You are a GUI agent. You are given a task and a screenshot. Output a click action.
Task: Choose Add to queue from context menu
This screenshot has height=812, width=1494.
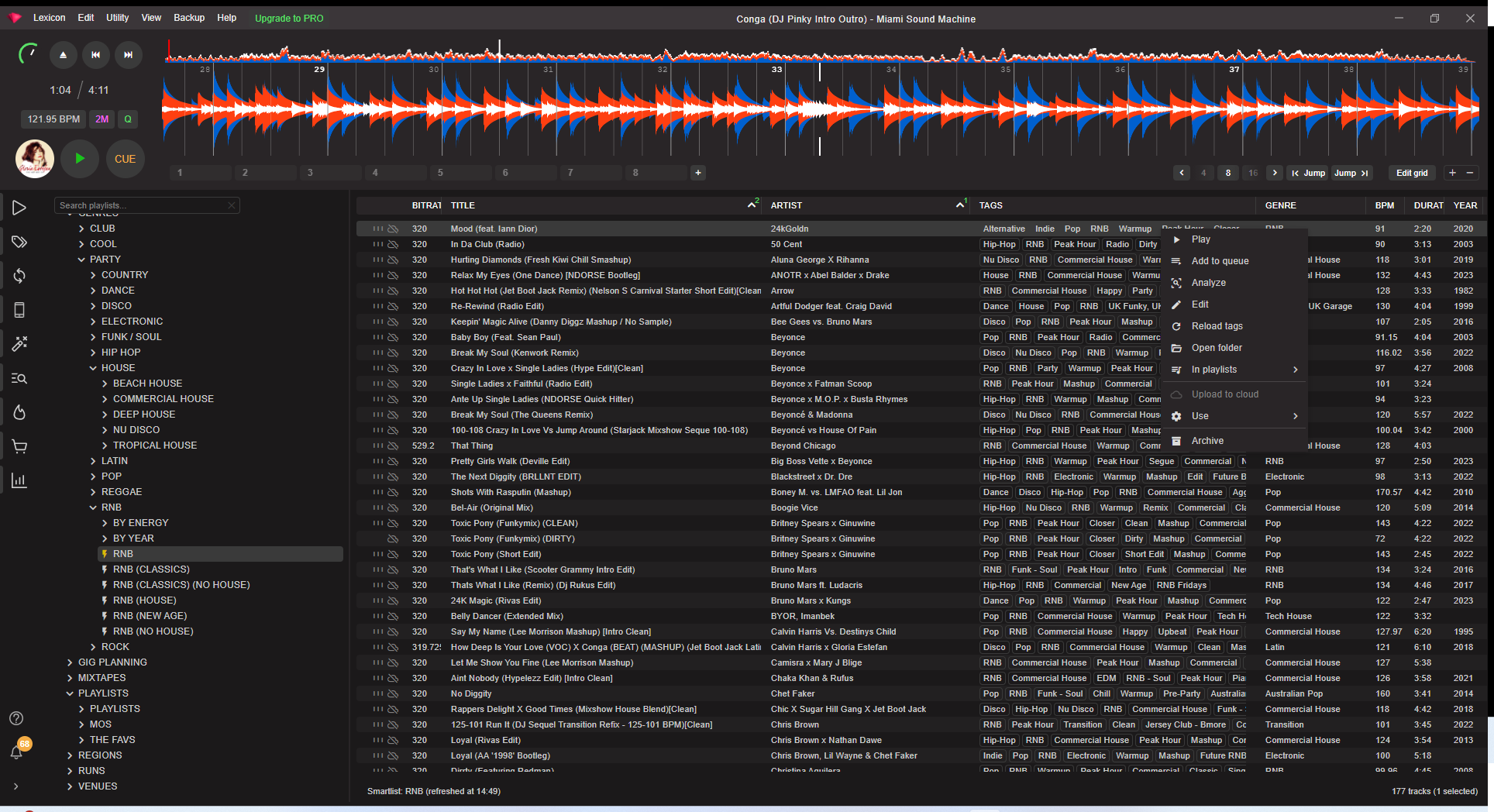tap(1220, 261)
